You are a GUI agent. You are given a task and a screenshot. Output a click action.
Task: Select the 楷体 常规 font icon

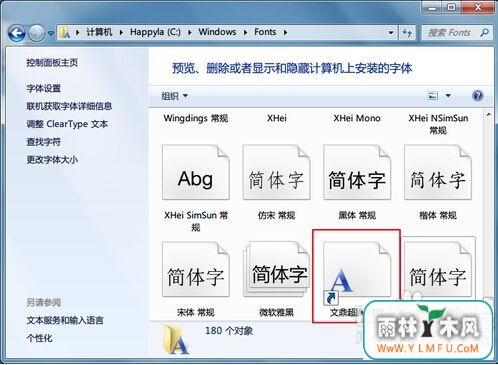coord(438,172)
